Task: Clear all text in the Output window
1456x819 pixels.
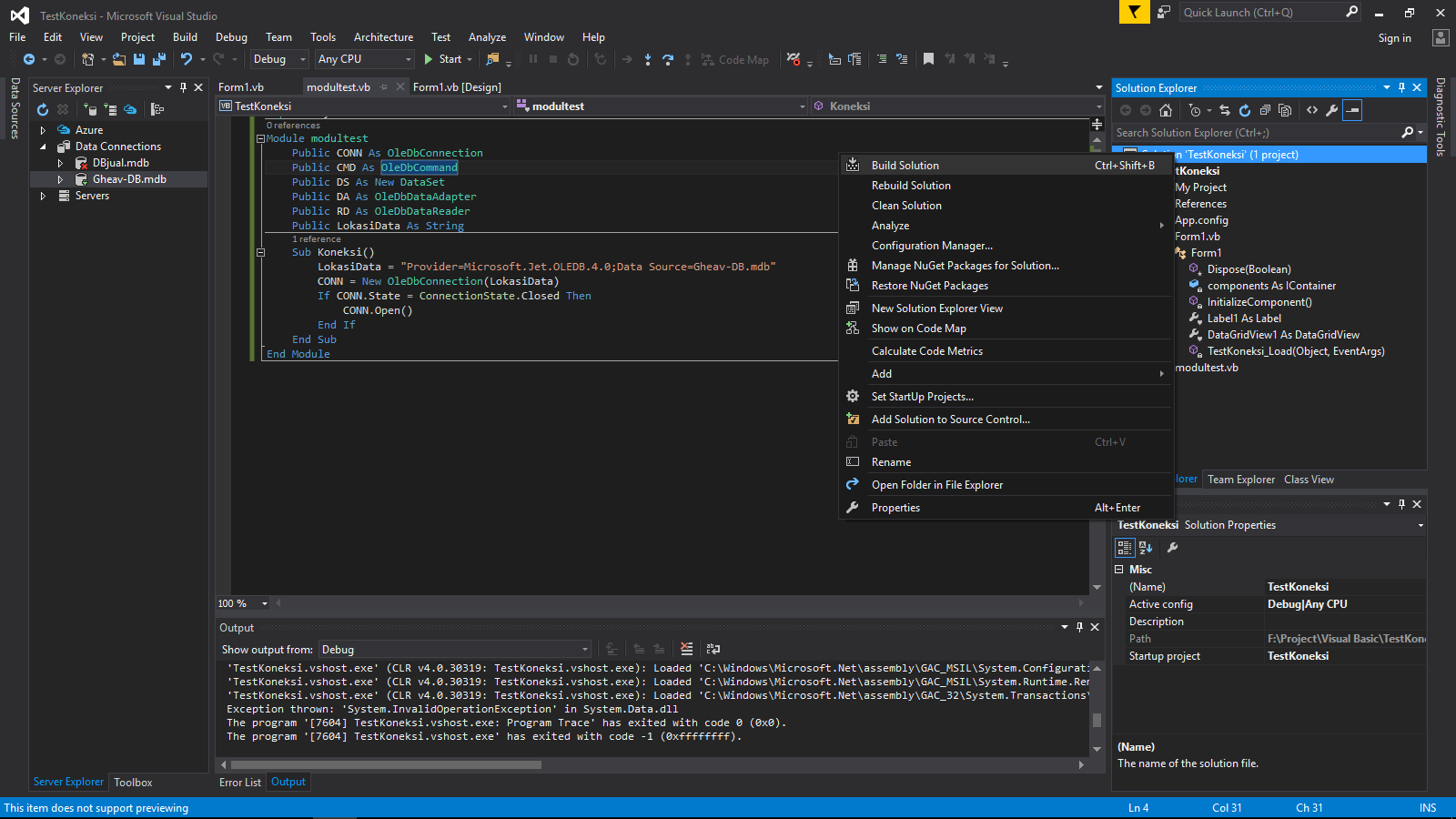Action: (x=686, y=649)
